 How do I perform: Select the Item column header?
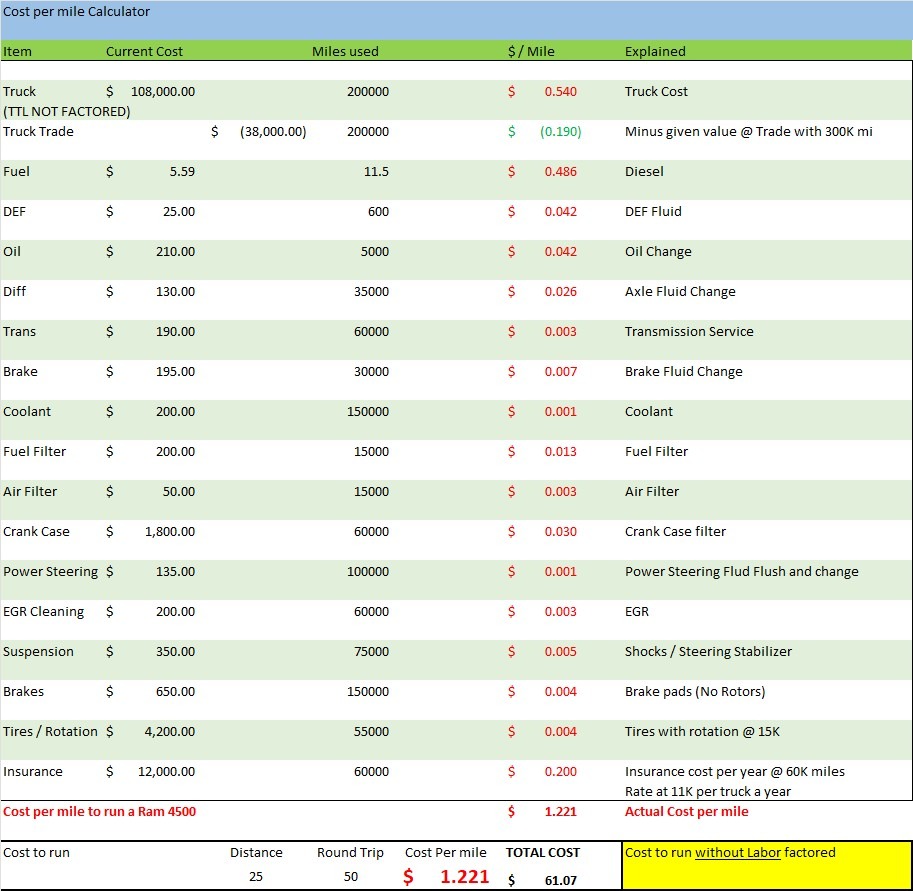[17, 51]
